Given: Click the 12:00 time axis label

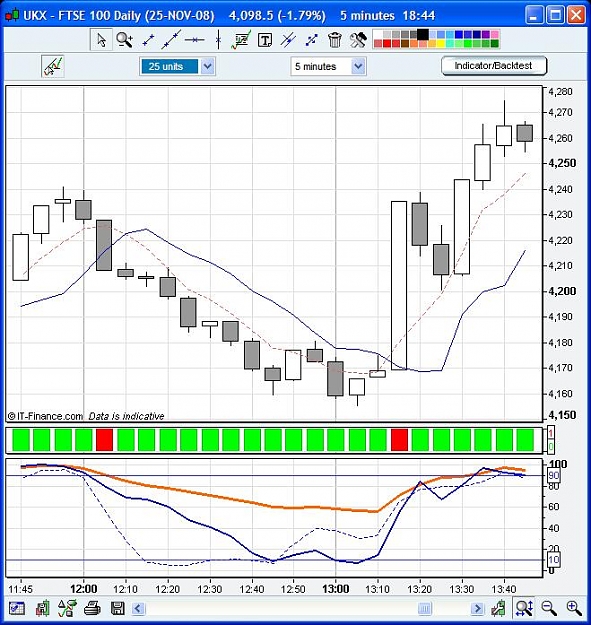Looking at the screenshot, I should (84, 589).
